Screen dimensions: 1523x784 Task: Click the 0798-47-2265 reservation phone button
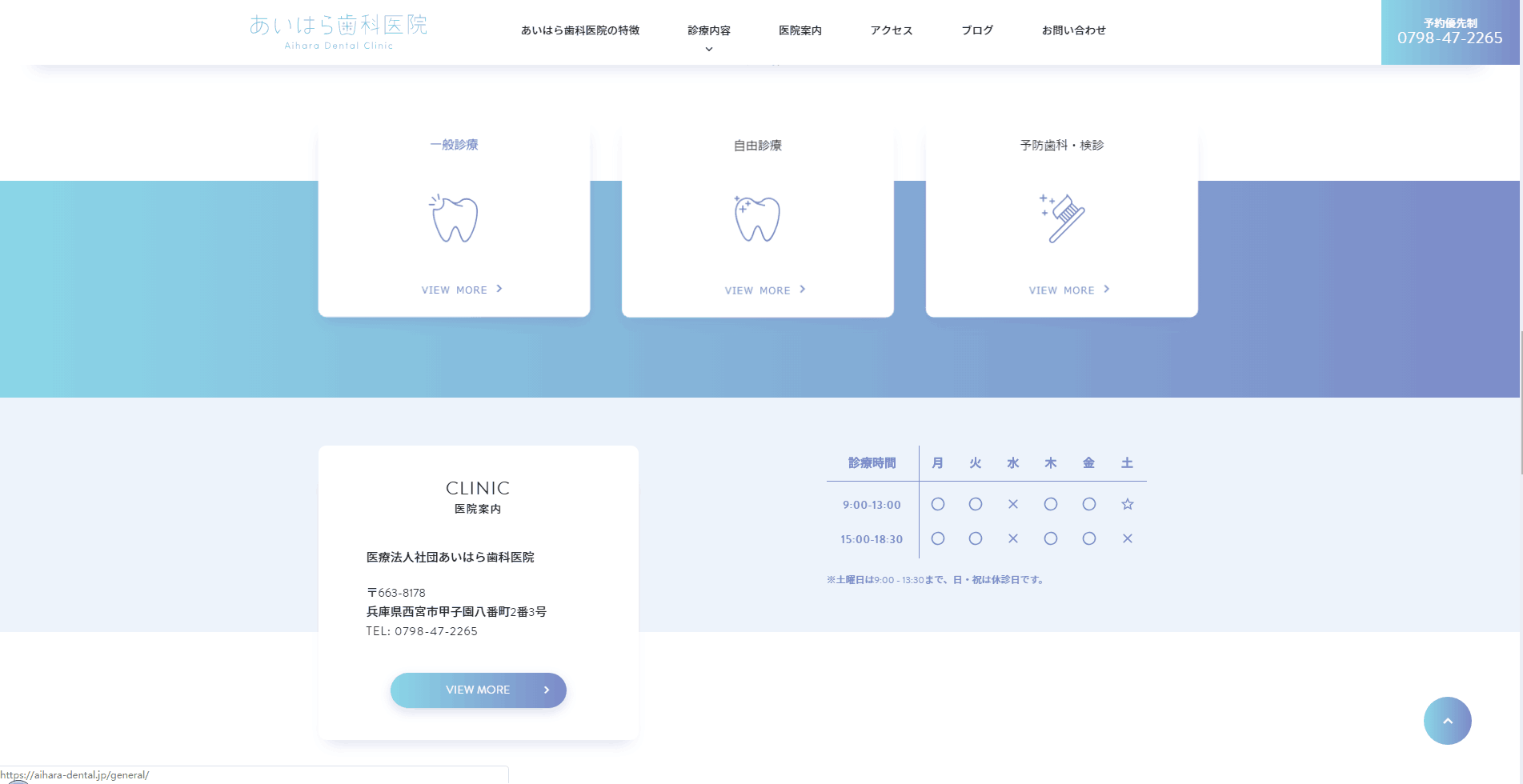(1450, 32)
